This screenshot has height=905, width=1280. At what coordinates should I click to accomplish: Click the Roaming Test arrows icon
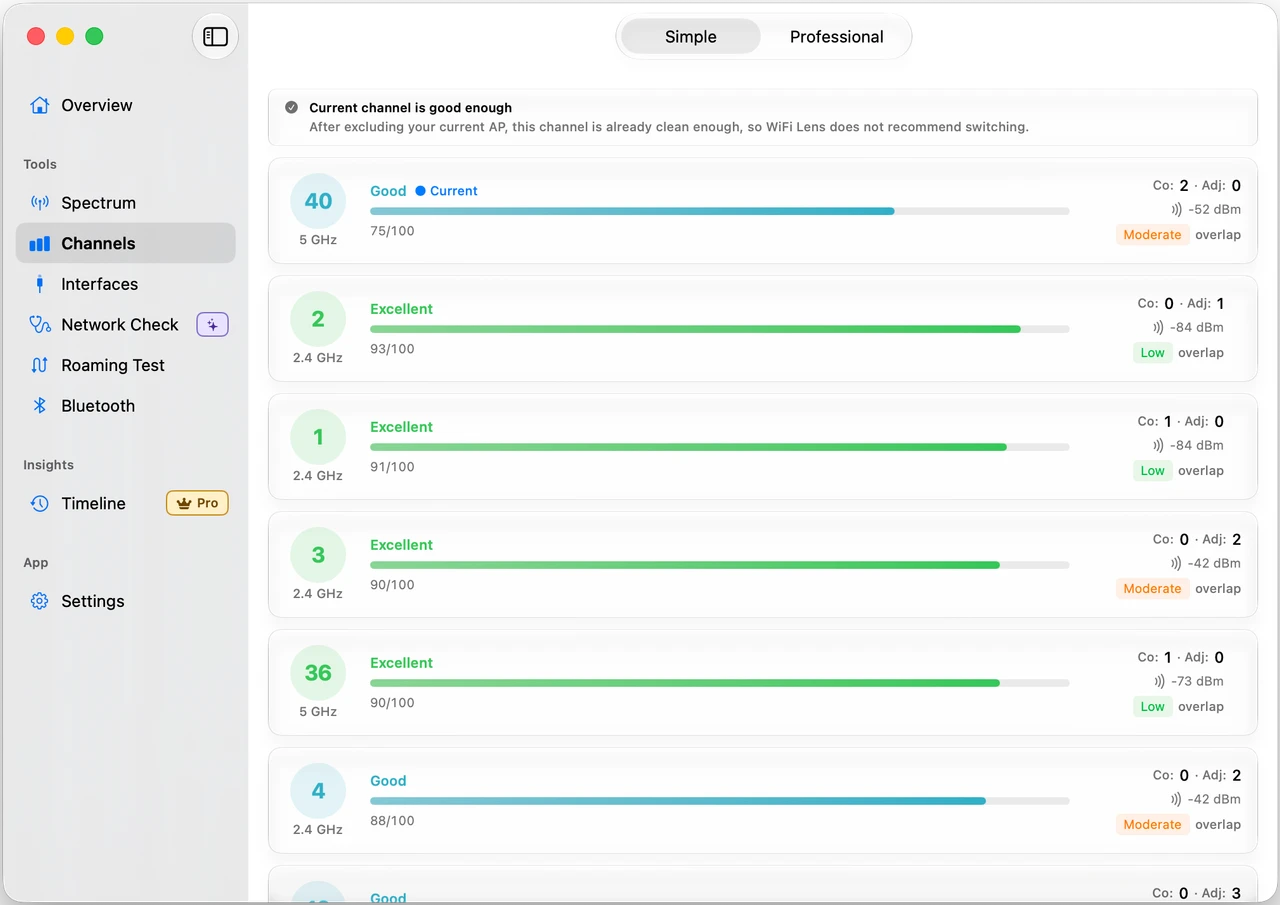coord(40,365)
